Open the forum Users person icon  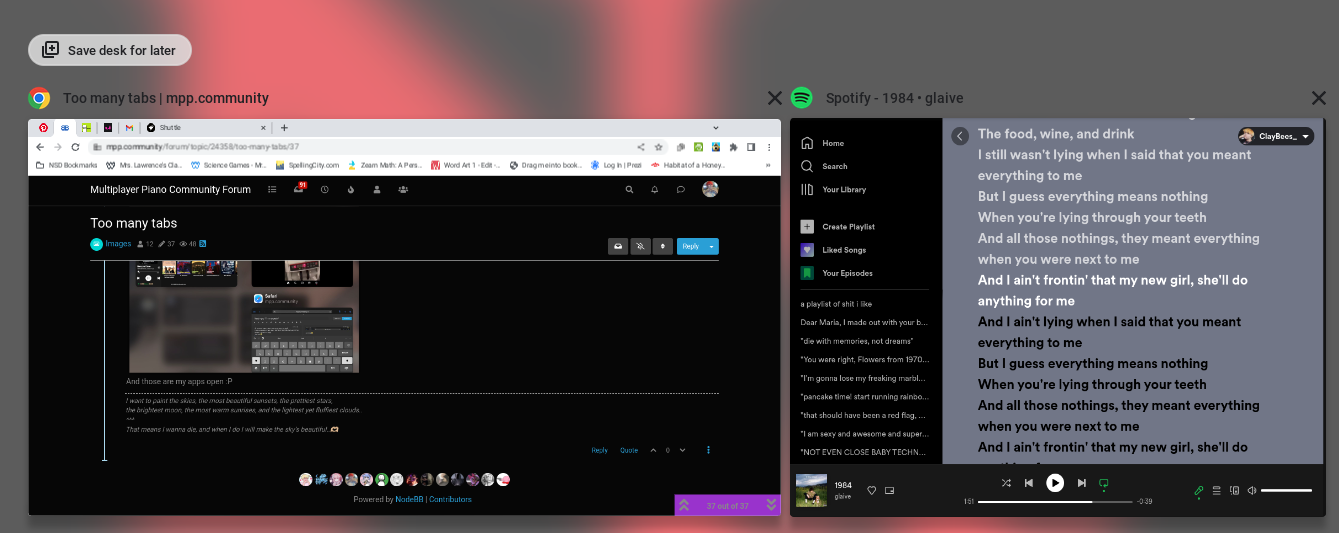pos(377,189)
